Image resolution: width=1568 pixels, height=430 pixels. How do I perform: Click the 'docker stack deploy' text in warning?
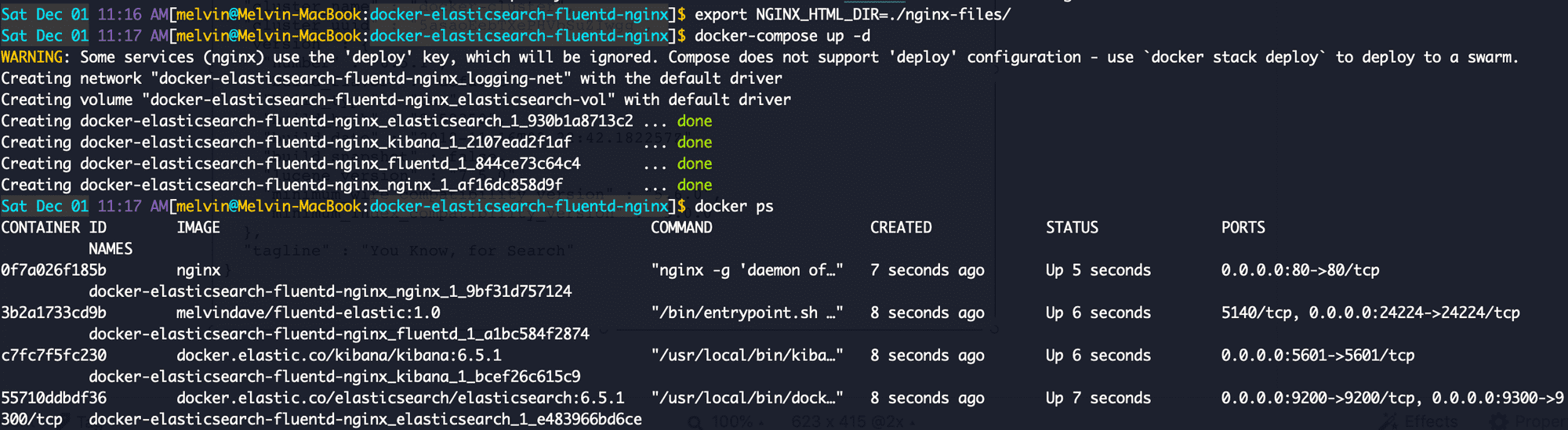[1239, 57]
